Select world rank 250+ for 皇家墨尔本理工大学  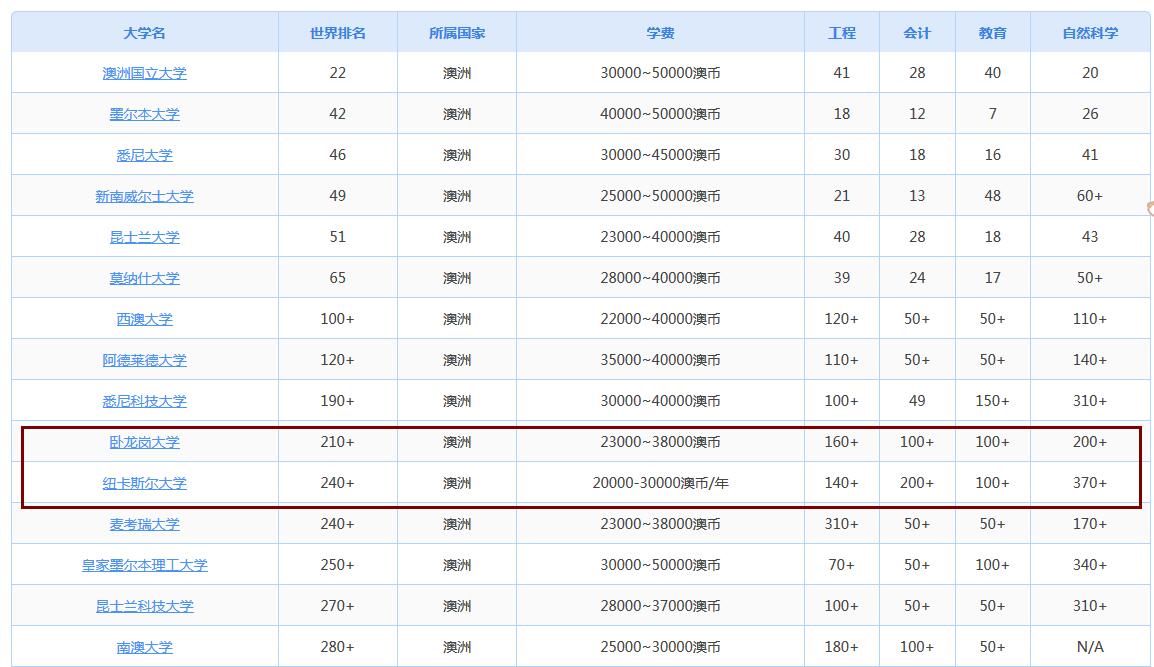(x=338, y=565)
